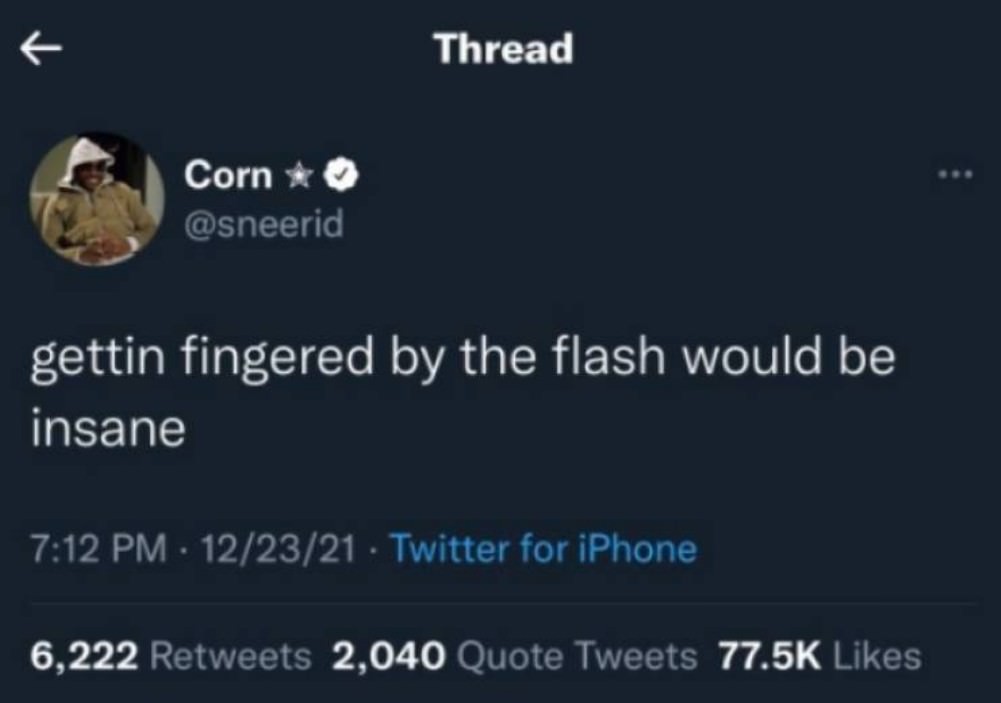This screenshot has width=1001, height=703.
Task: Visit the @sneerid handle
Action: point(263,224)
